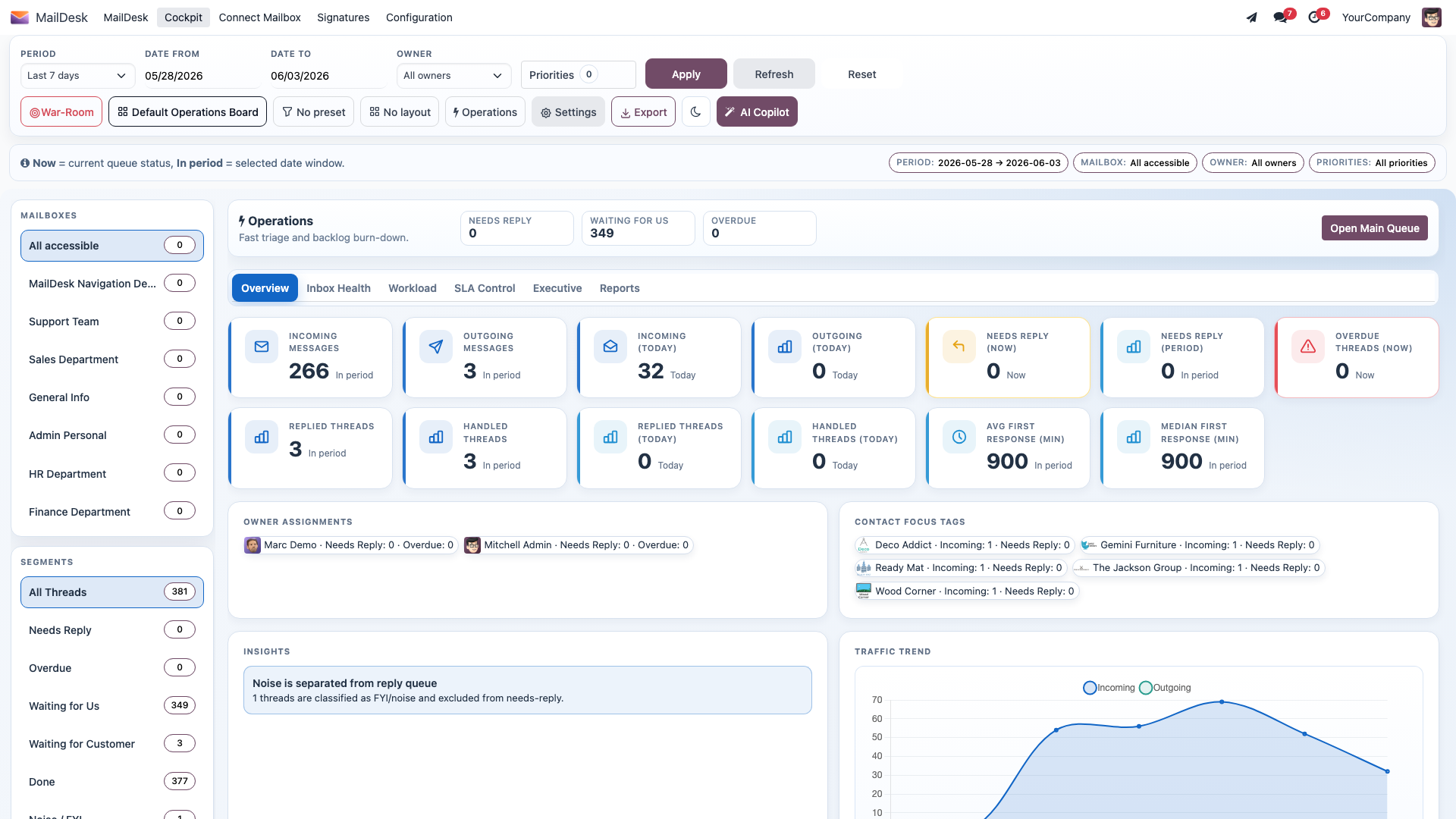Switch to the SLA Control tab
This screenshot has width=1456, height=819.
pos(485,288)
